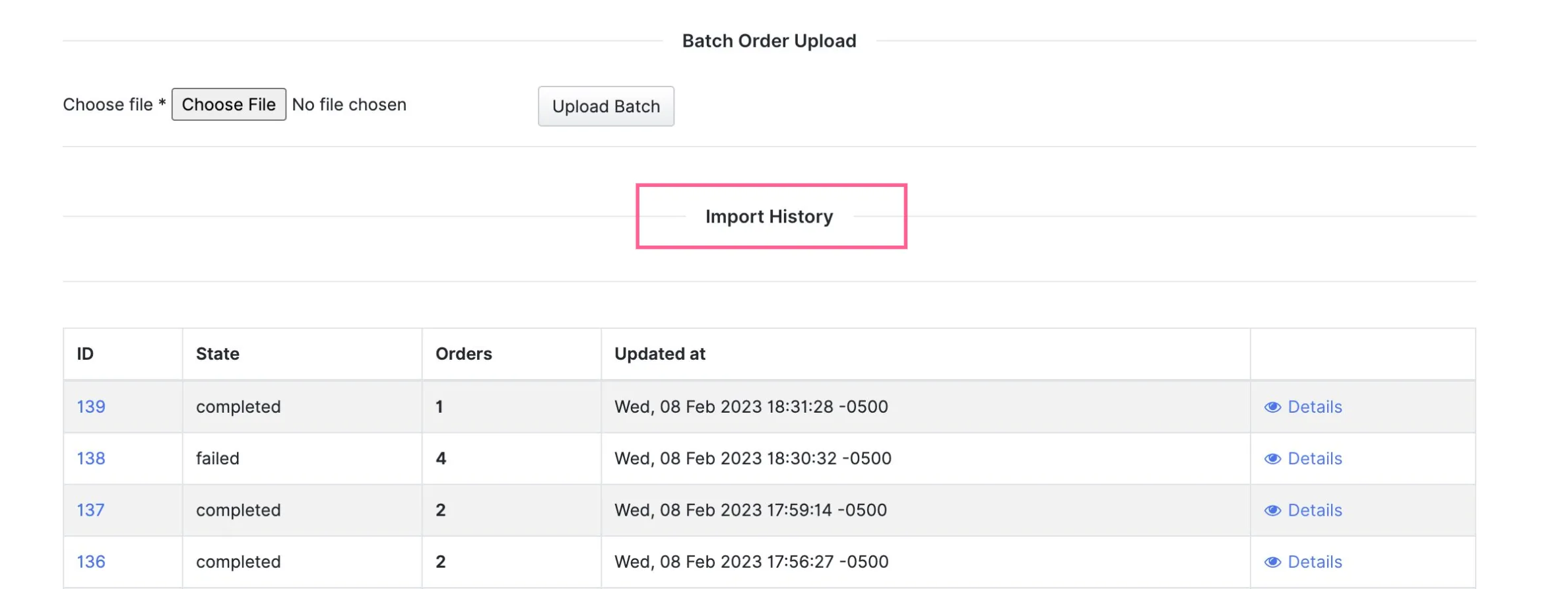Click the eye icon in row 137
This screenshot has height=589, width=1568.
coord(1272,510)
